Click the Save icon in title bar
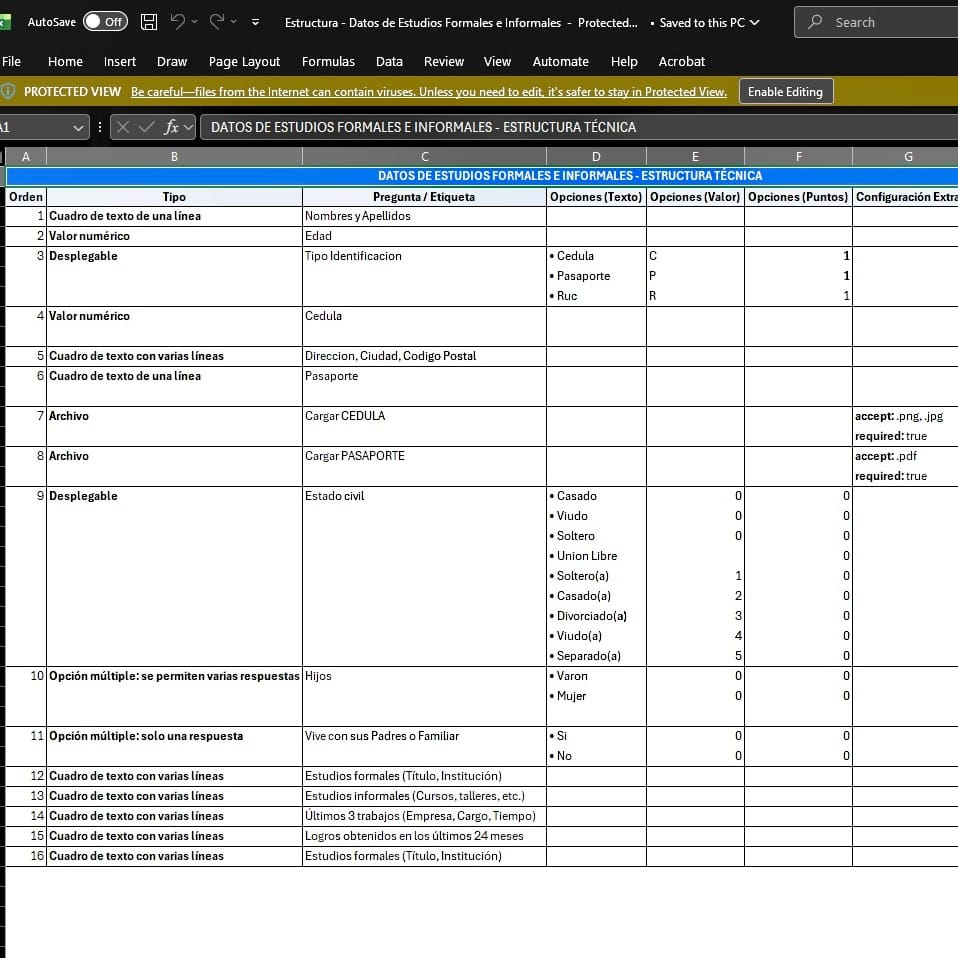 click(x=148, y=22)
